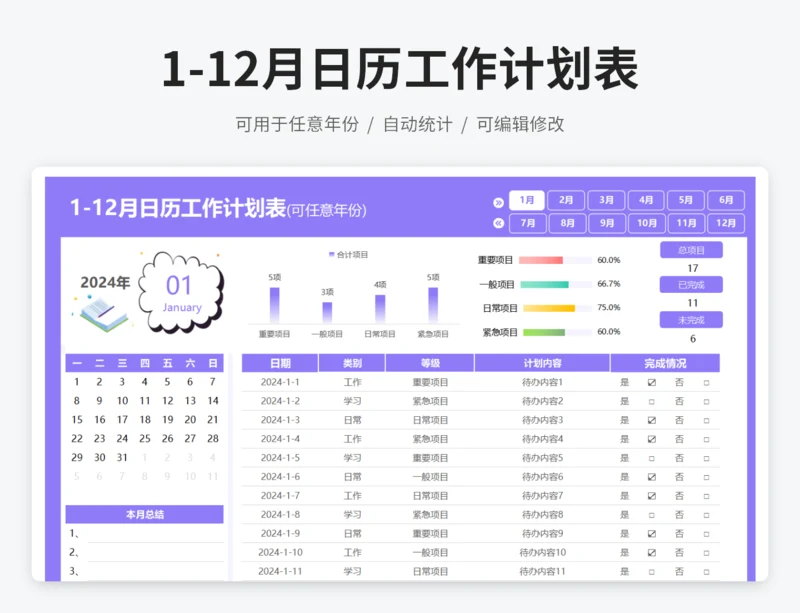Viewport: 800px width, 613px height.
Task: Uncheck 是 for row 2024-1-1
Action: coord(652,382)
